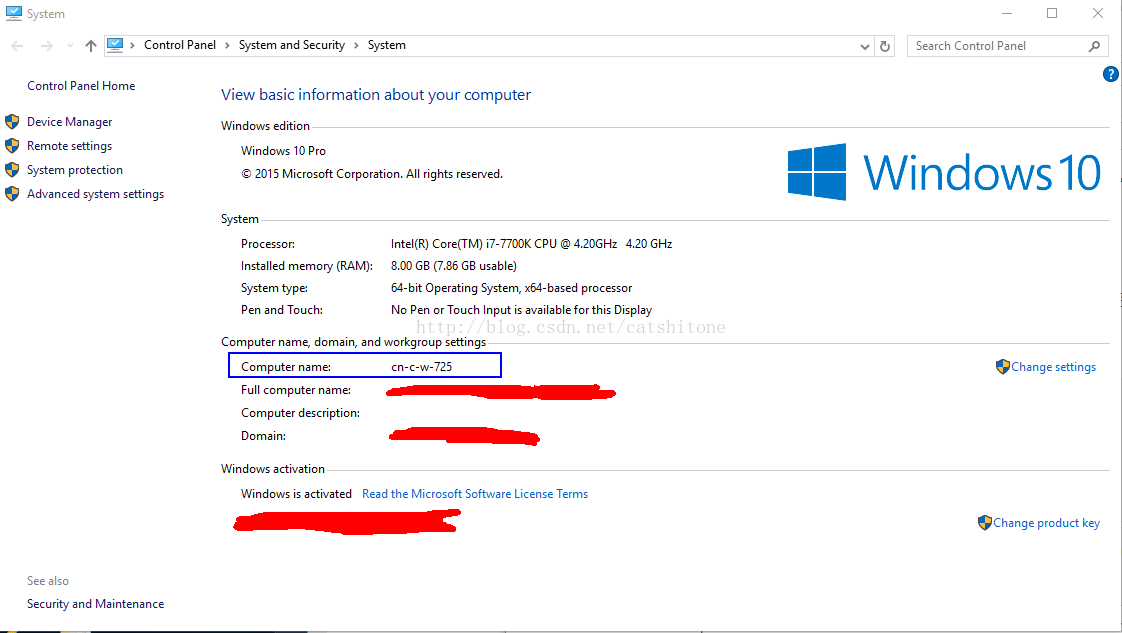Open the recent locations dropdown arrow
The width and height of the screenshot is (1122, 633).
[x=70, y=46]
